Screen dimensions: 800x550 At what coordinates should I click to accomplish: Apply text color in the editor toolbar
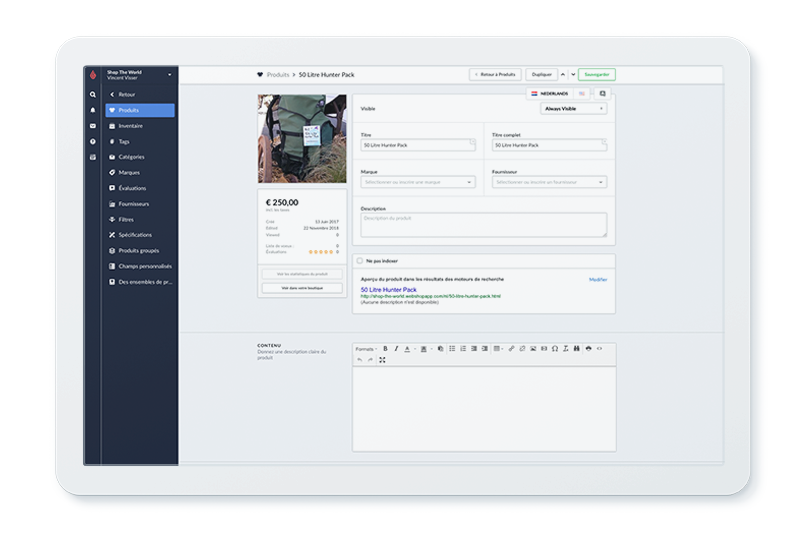click(407, 348)
